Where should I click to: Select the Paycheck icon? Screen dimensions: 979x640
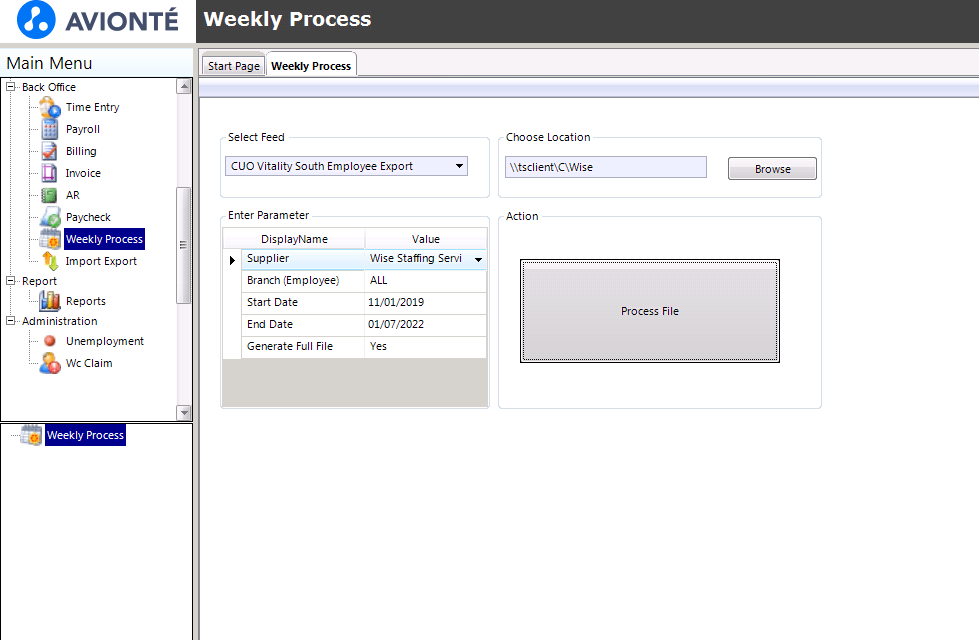(50, 217)
